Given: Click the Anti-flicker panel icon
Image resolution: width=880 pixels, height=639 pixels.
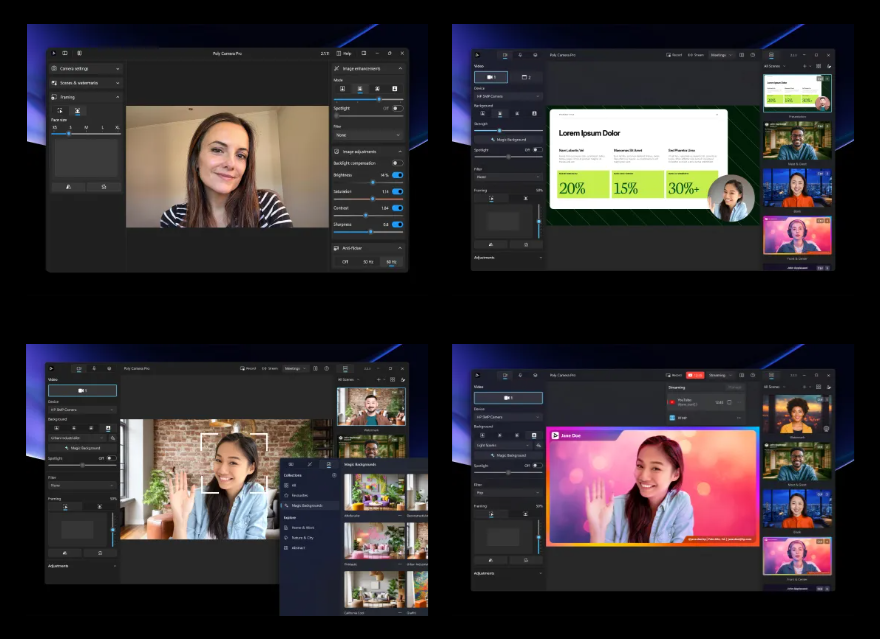Looking at the screenshot, I should pos(337,247).
